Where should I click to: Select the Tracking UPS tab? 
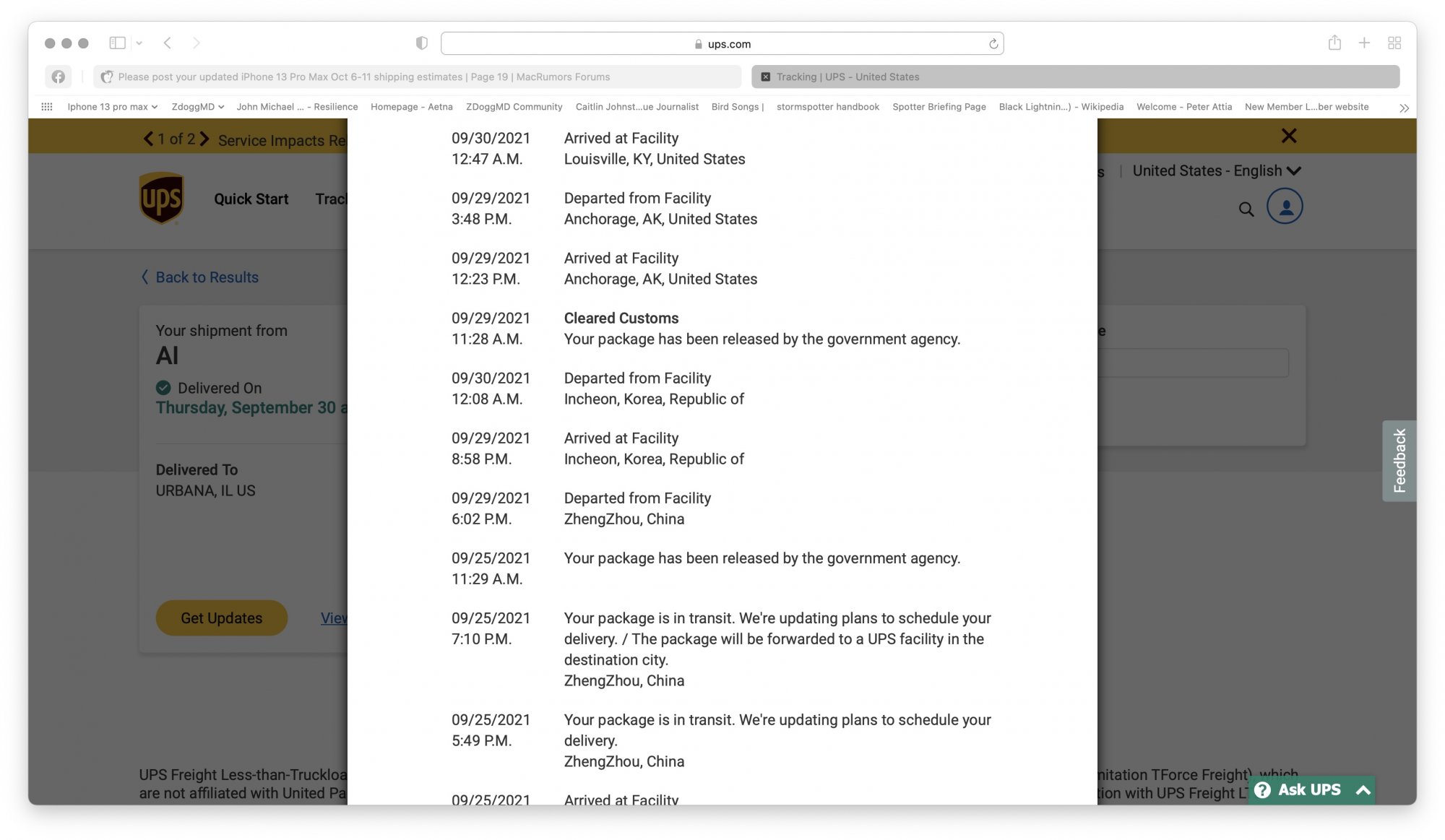click(1075, 77)
